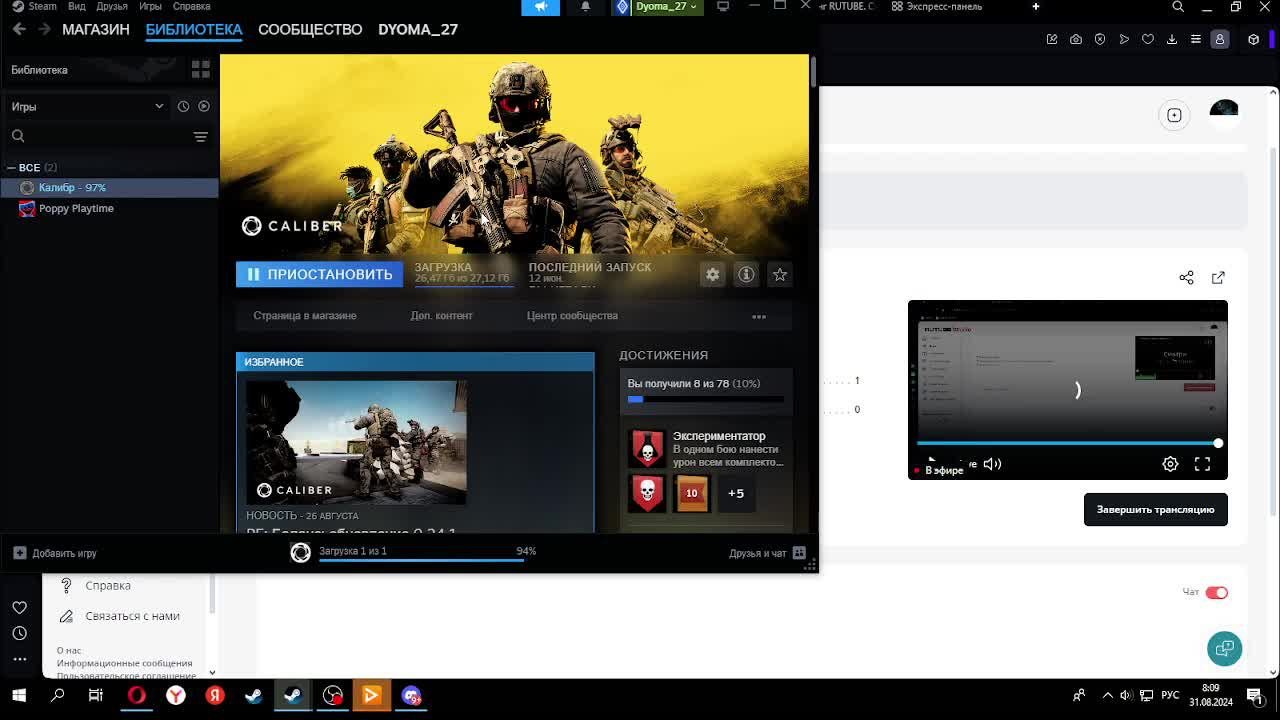Open settings gear for Caliber game
The image size is (1280, 720).
712,274
